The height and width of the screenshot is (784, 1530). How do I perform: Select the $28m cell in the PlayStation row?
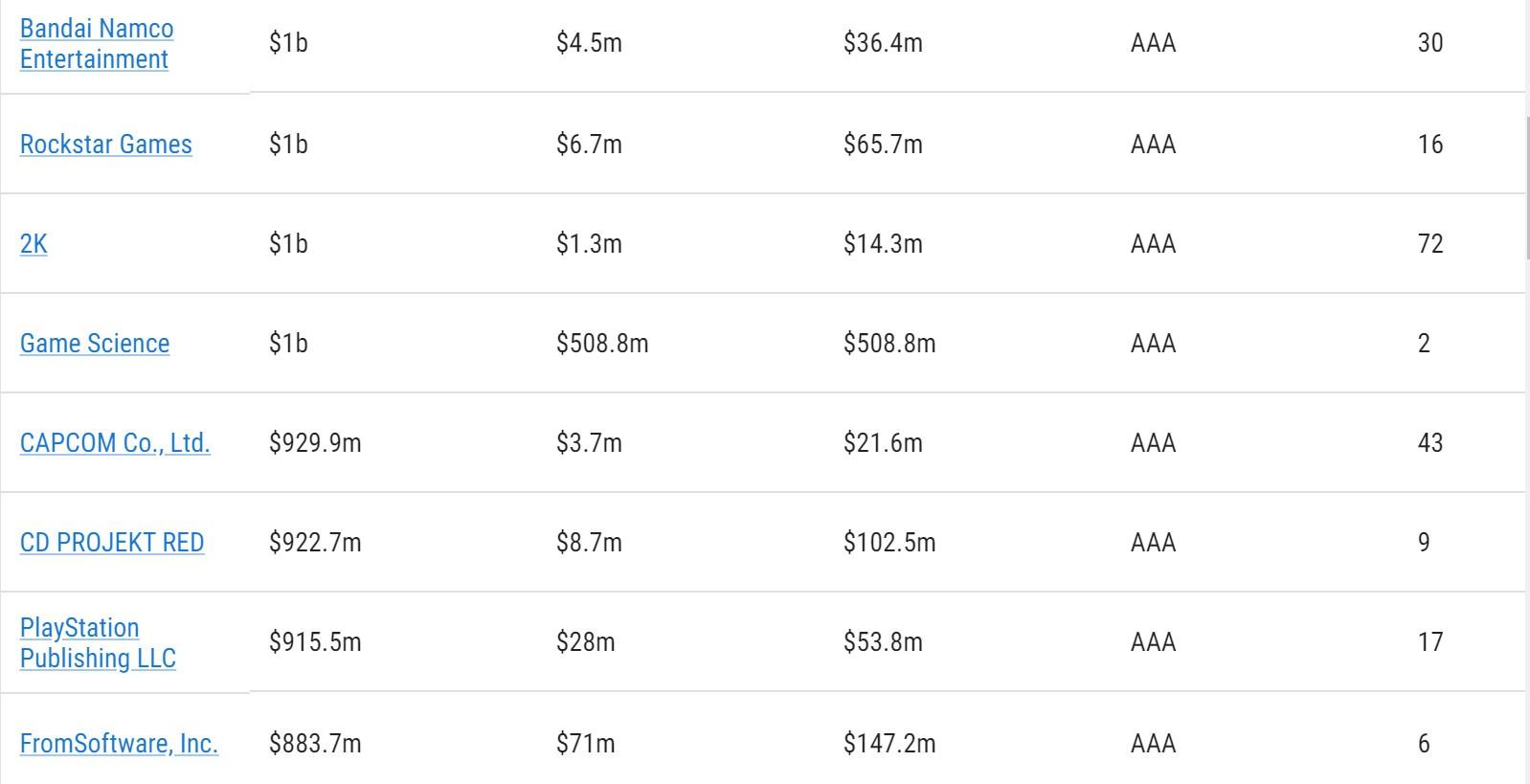(x=585, y=642)
